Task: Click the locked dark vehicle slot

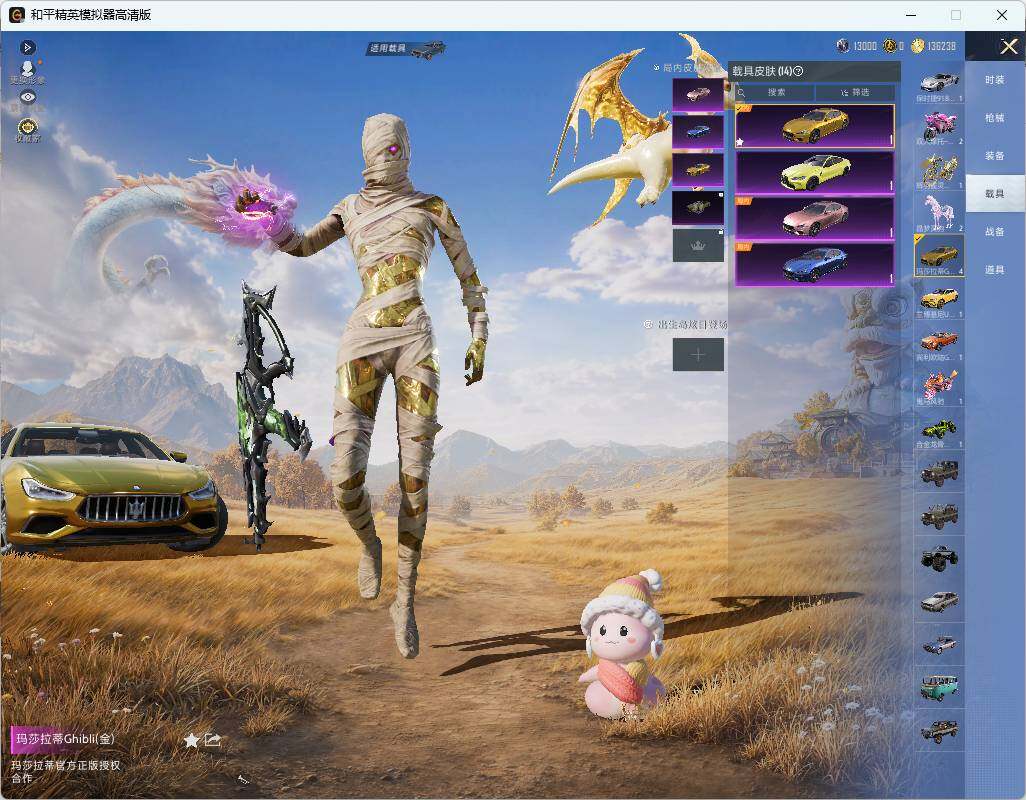Action: (698, 207)
